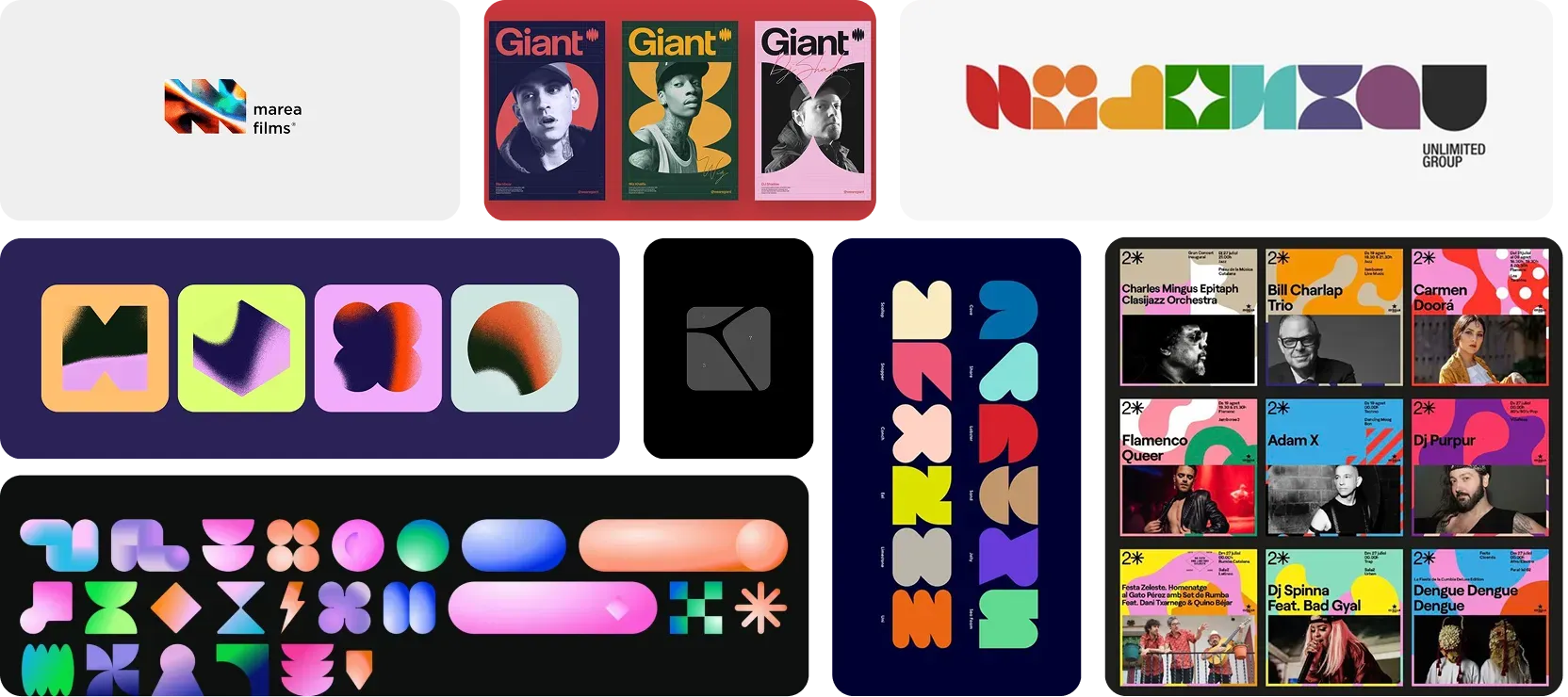Open the Charles Mingus Epitaph poster
This screenshot has height=697, width=1568.
pos(1188,317)
